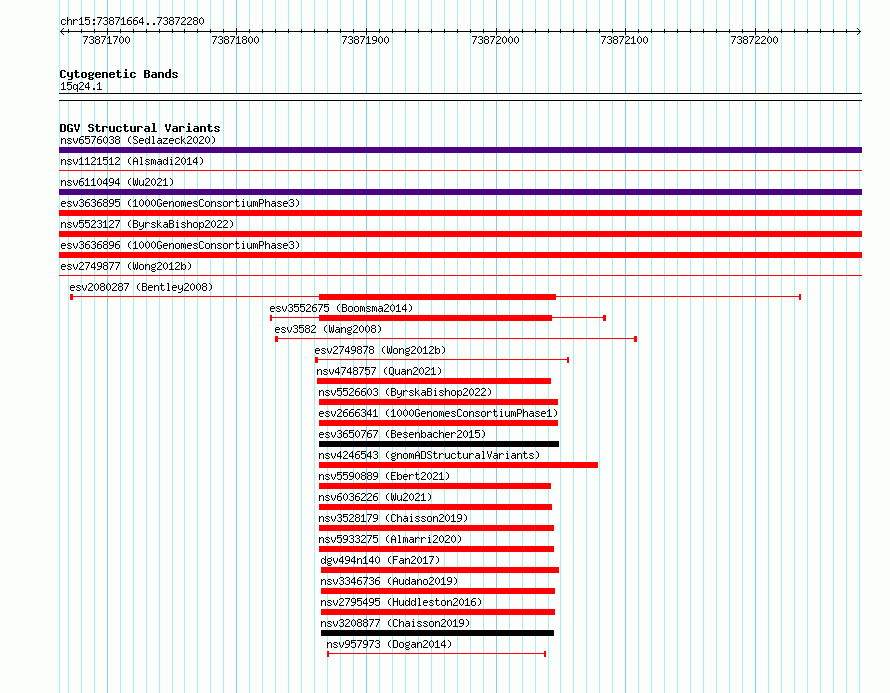Click the nsv6576038 (Sedlazeck2020) variant label
The height and width of the screenshot is (693, 890).
(x=138, y=140)
